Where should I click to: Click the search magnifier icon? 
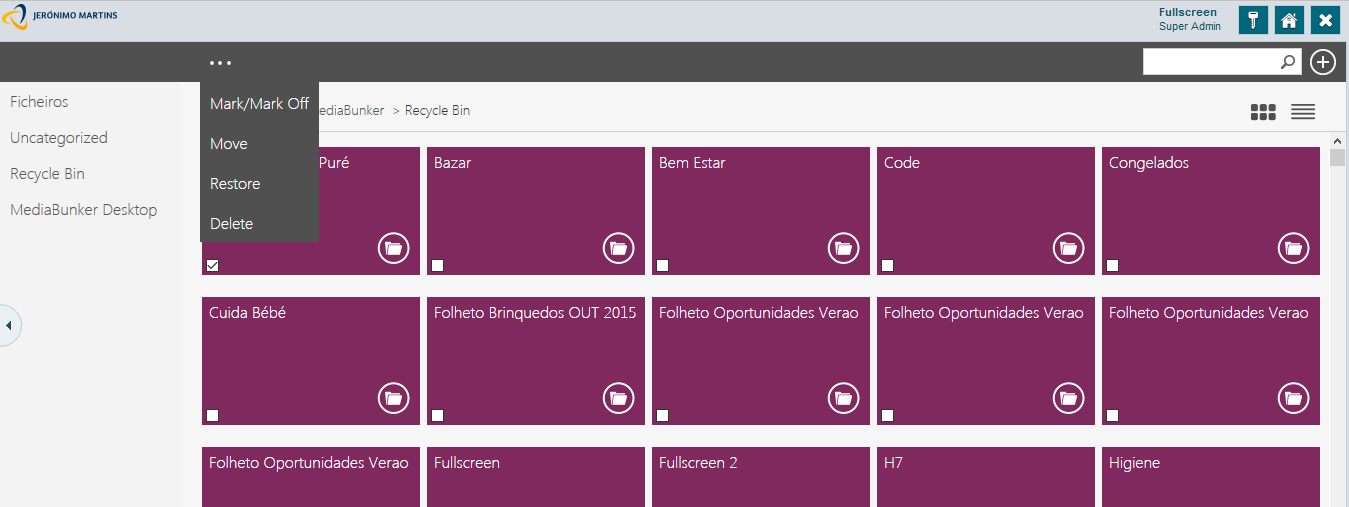tap(1288, 62)
